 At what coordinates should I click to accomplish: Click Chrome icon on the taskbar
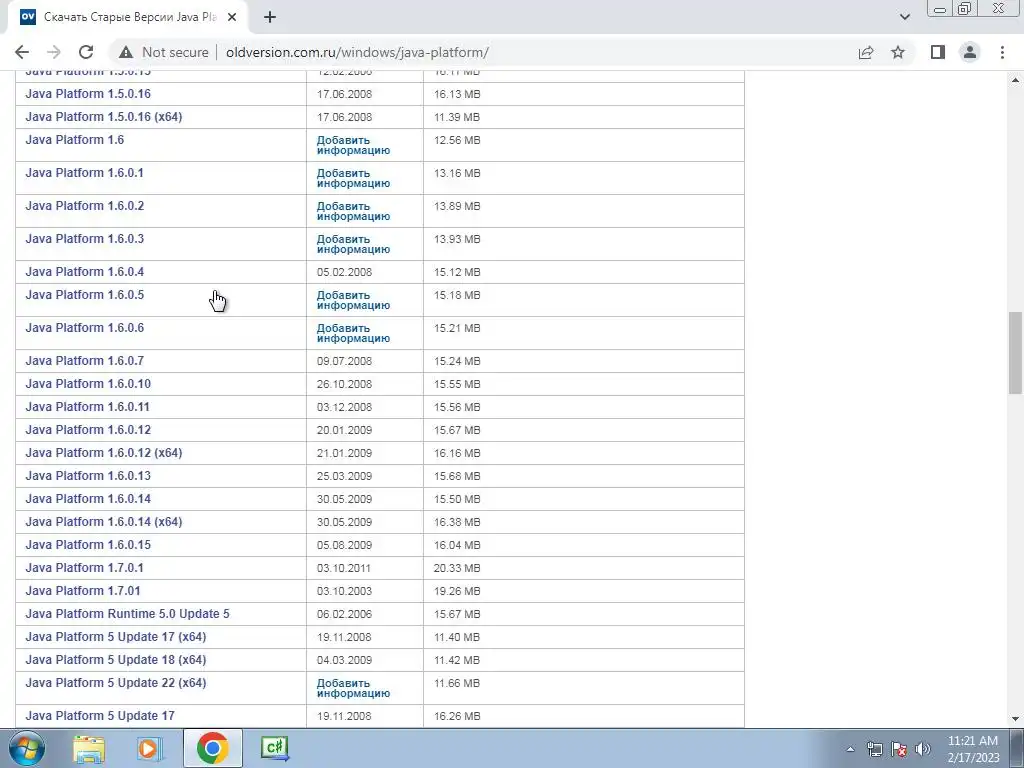point(212,748)
